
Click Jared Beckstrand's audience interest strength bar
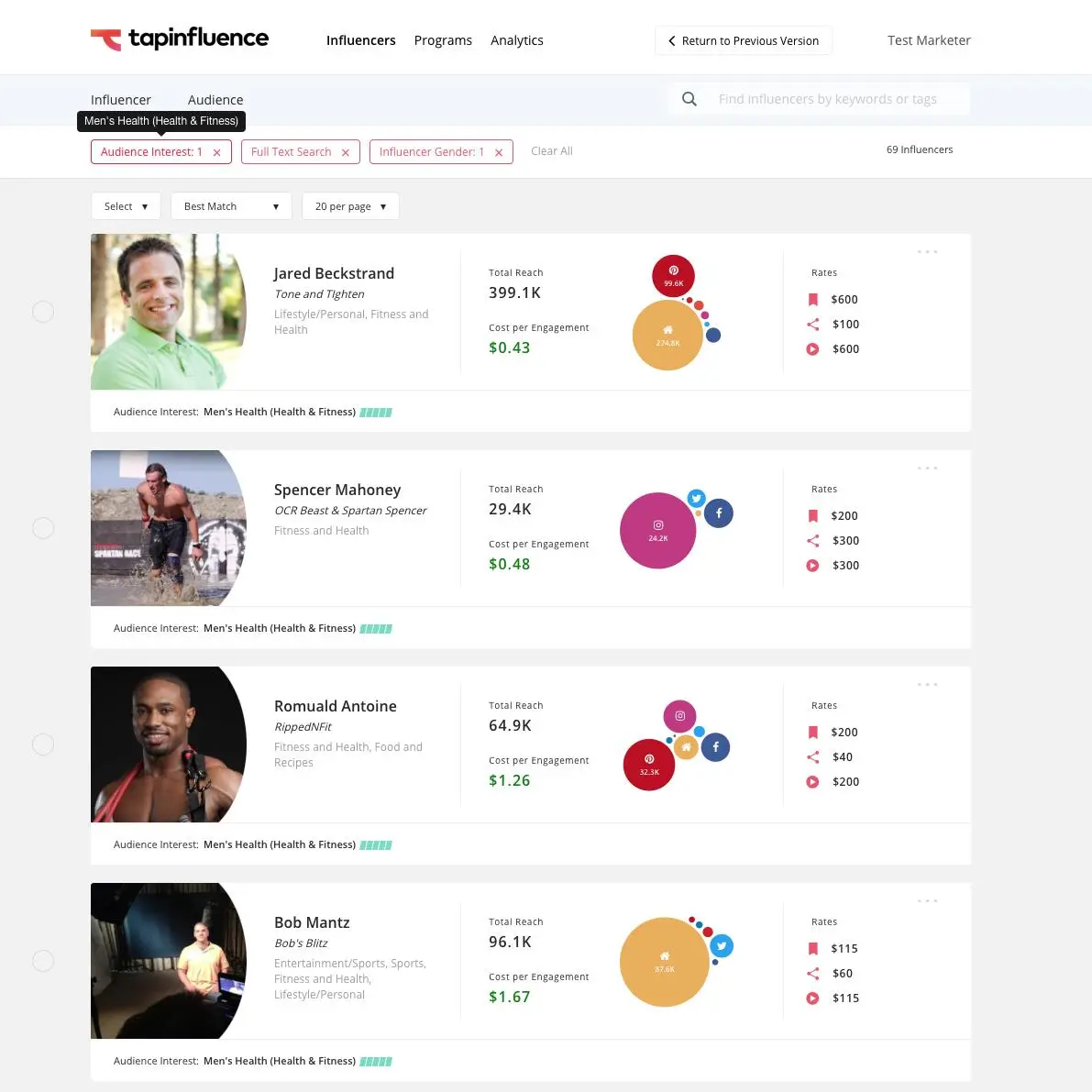click(x=375, y=412)
